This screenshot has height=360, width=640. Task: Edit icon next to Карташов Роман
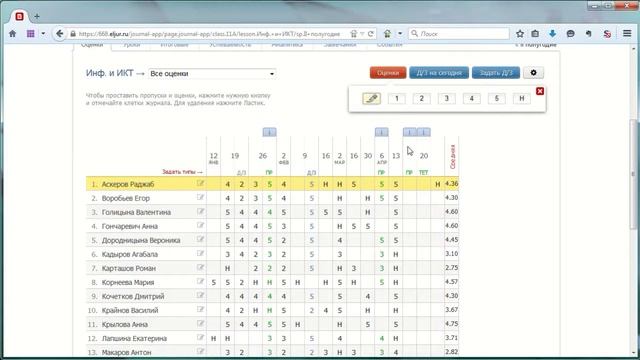[200, 267]
